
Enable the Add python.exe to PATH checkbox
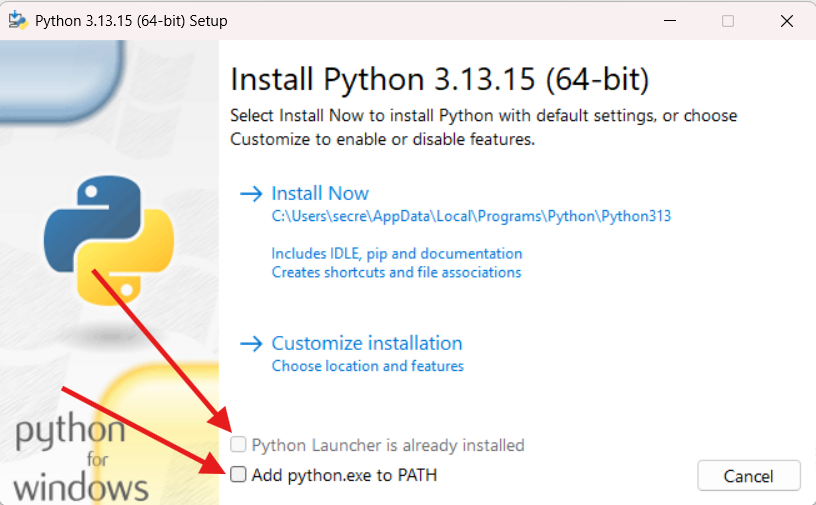238,474
